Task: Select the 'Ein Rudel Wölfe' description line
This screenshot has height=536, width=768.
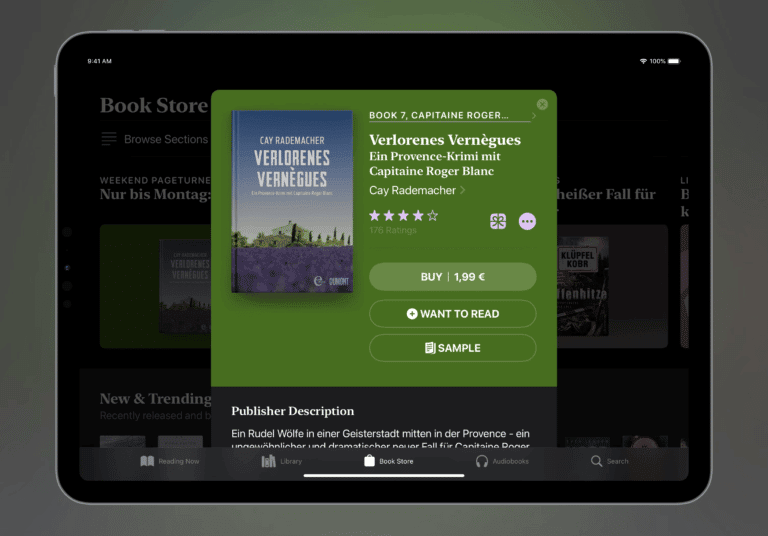Action: point(380,434)
